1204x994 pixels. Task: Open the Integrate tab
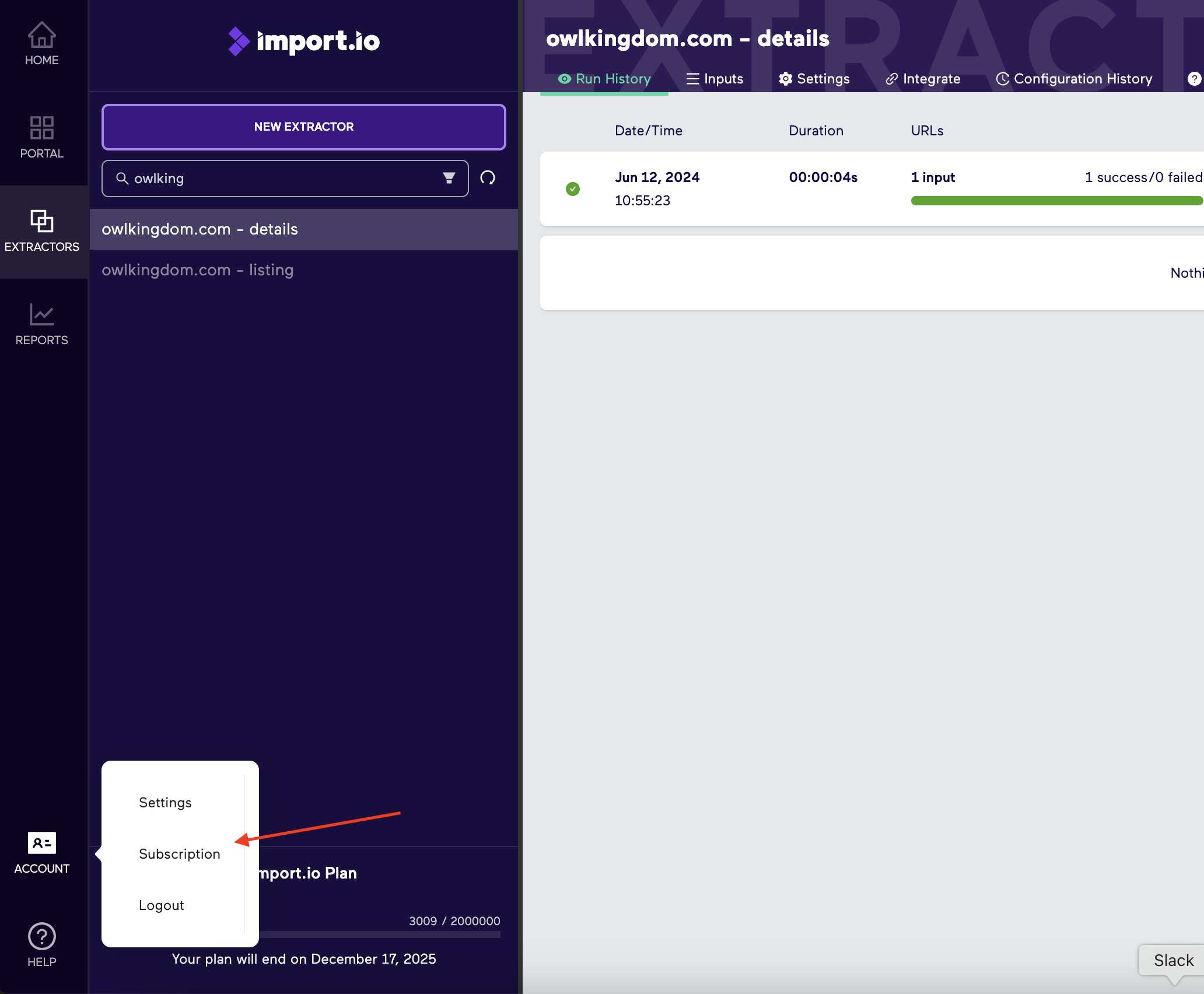click(922, 78)
